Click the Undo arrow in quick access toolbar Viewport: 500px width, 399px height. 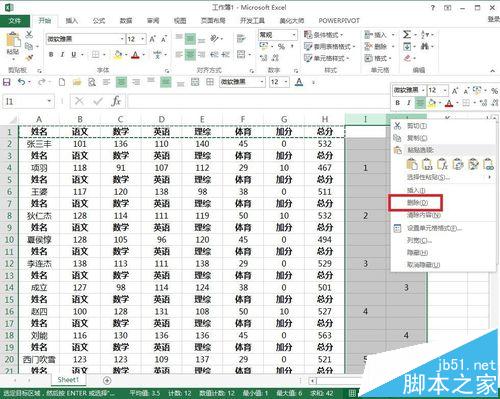click(21, 82)
